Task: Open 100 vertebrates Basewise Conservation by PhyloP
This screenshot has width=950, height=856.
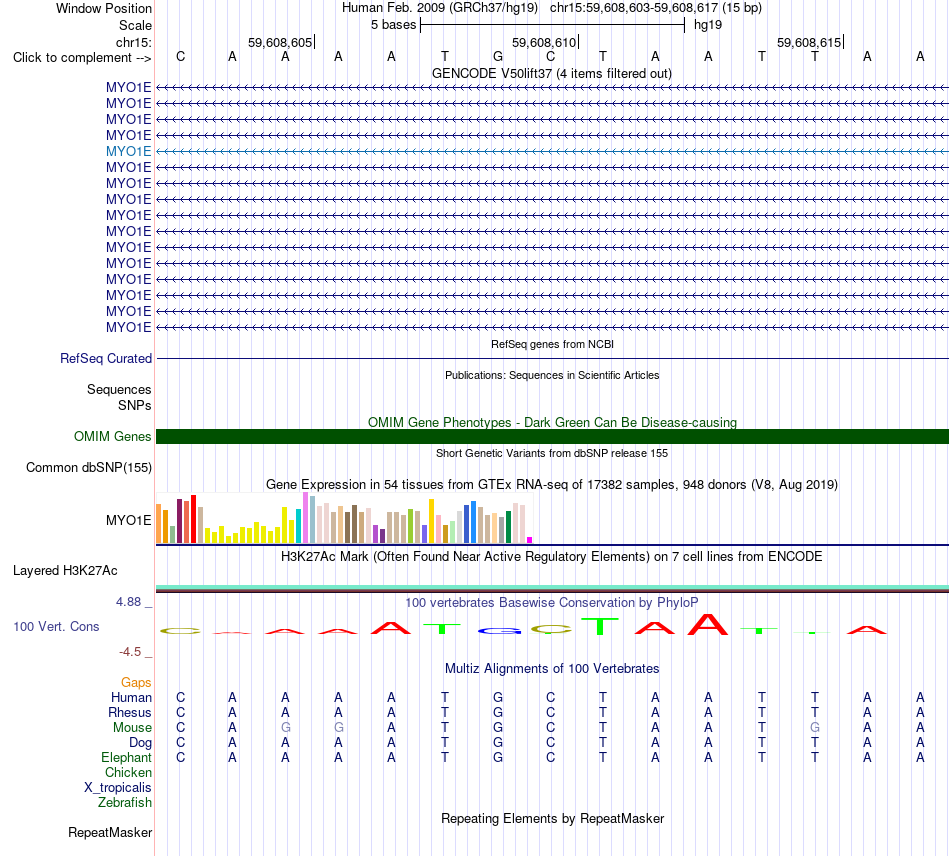Action: pos(551,602)
